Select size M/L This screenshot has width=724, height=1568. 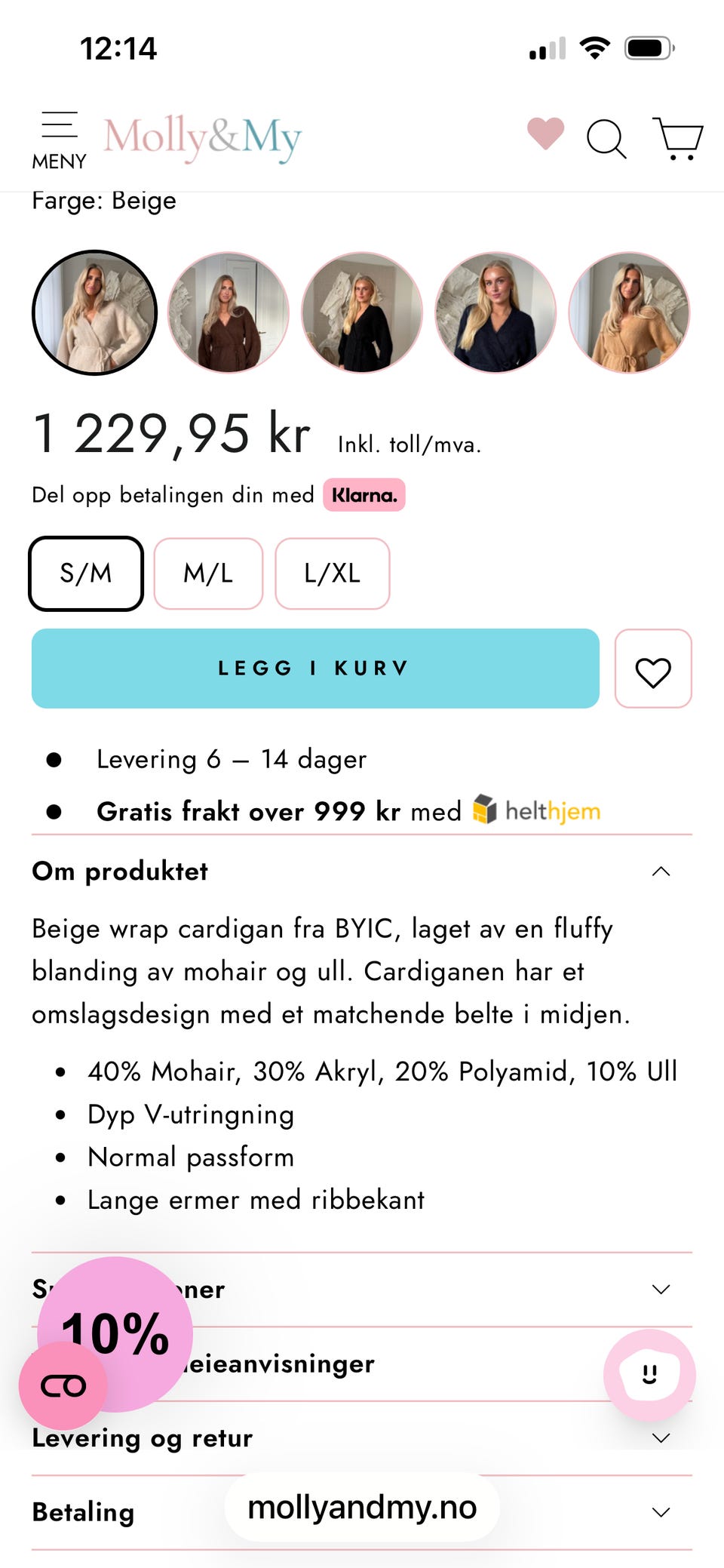tap(208, 573)
